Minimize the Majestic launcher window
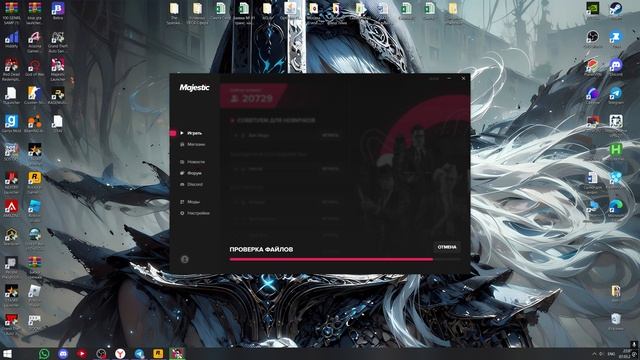The image size is (640, 360). (449, 78)
